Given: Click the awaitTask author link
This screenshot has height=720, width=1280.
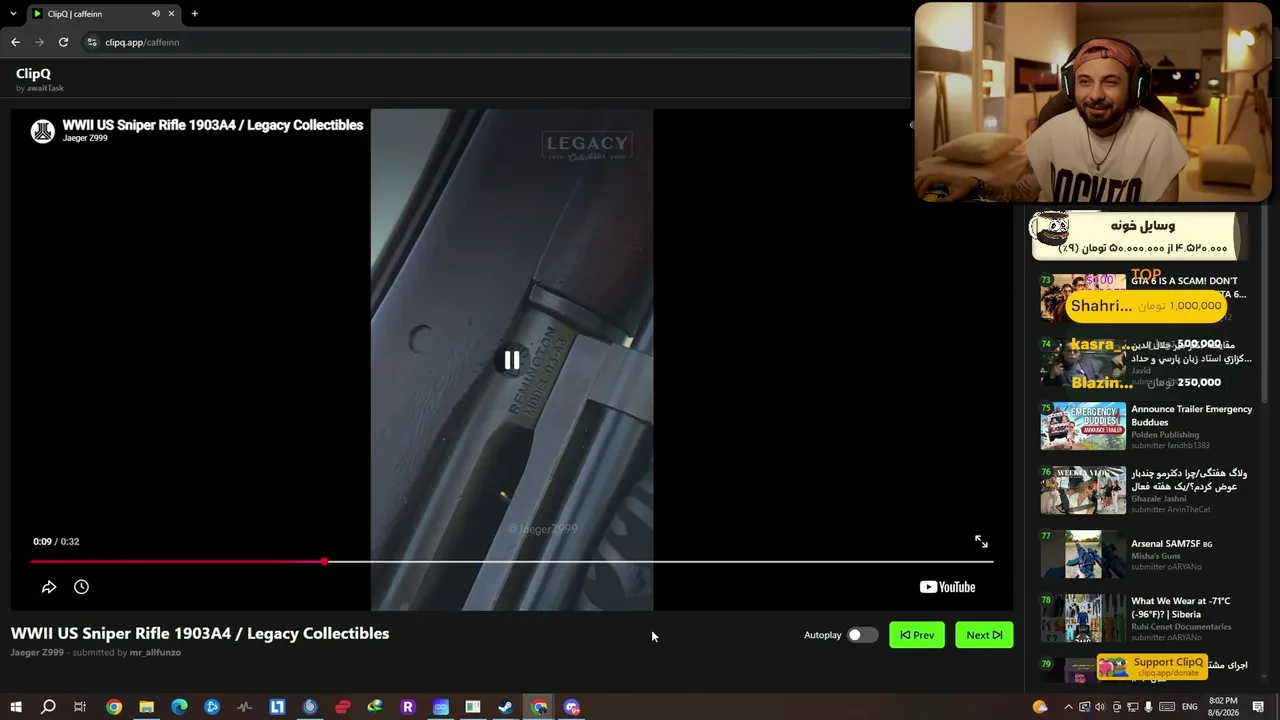Looking at the screenshot, I should pyautogui.click(x=45, y=88).
